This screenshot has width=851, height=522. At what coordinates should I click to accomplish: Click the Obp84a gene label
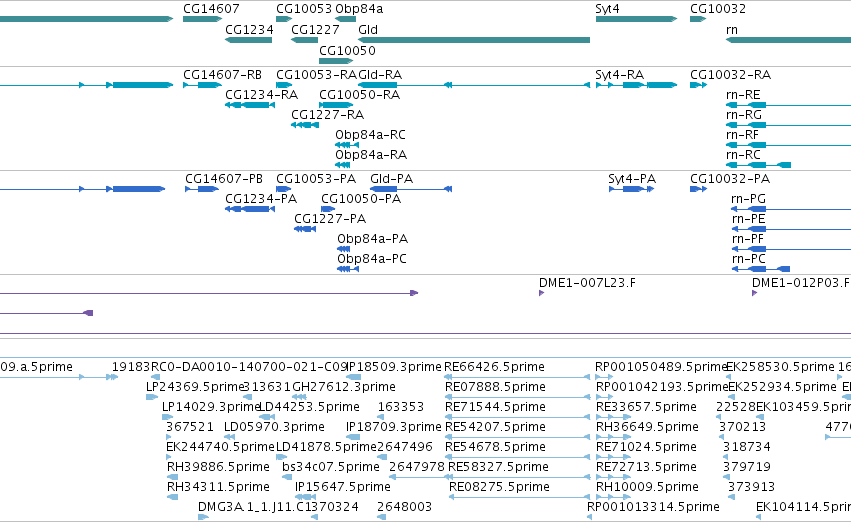point(359,9)
